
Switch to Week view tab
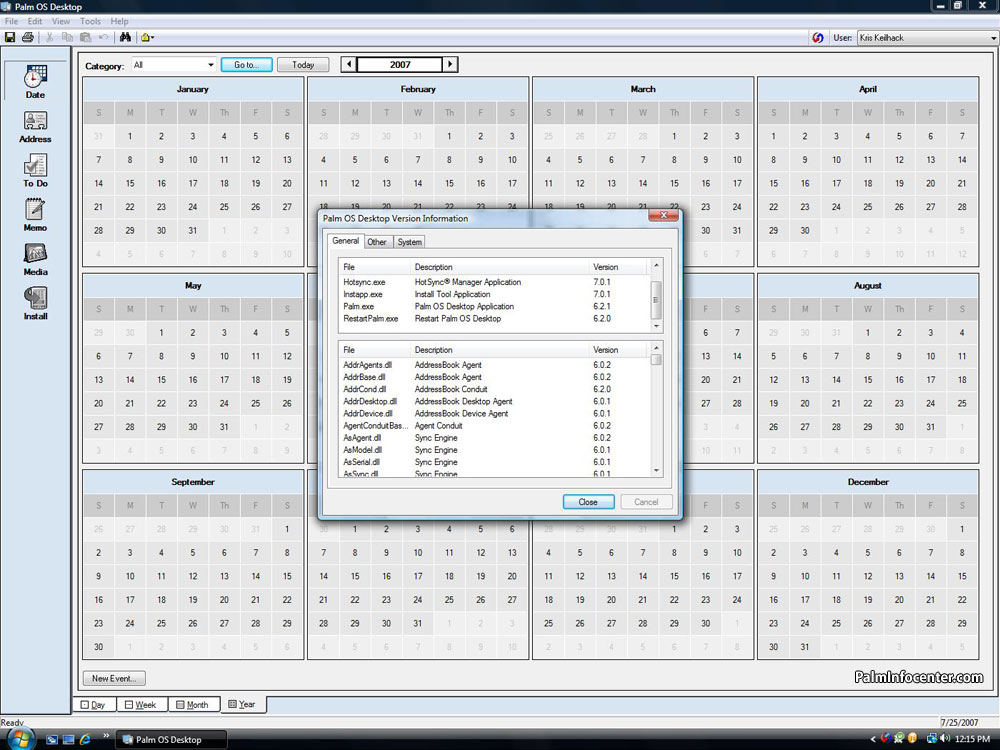(x=141, y=705)
